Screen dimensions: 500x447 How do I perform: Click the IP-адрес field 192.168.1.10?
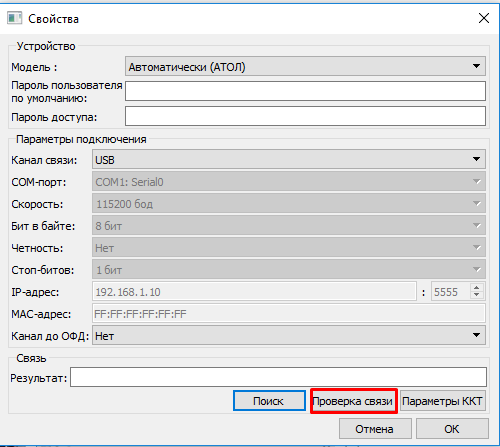pyautogui.click(x=254, y=292)
